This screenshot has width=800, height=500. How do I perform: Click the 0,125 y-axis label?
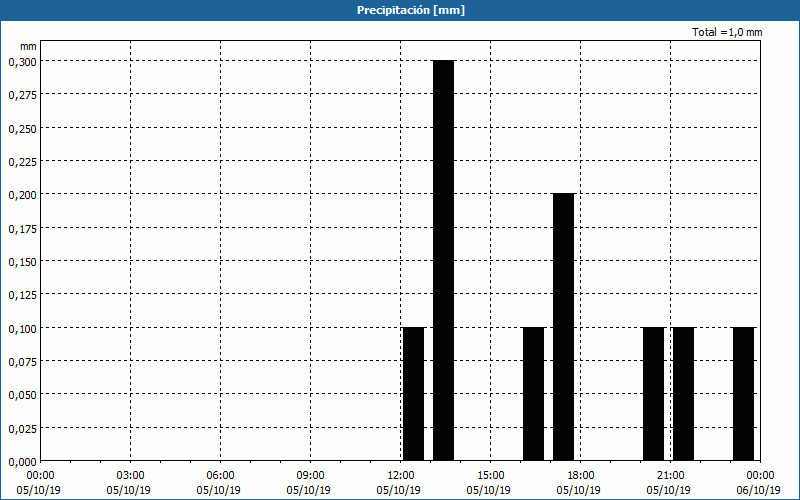(x=23, y=295)
